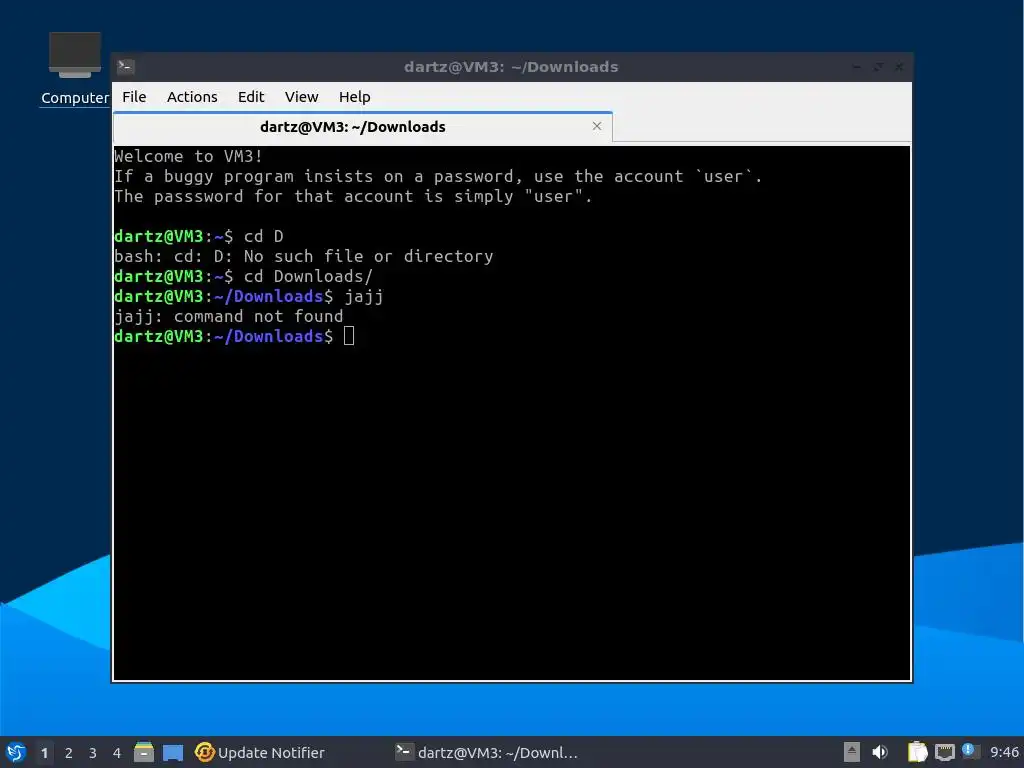
Task: Launch the file manager from the panel
Action: pyautogui.click(x=144, y=752)
